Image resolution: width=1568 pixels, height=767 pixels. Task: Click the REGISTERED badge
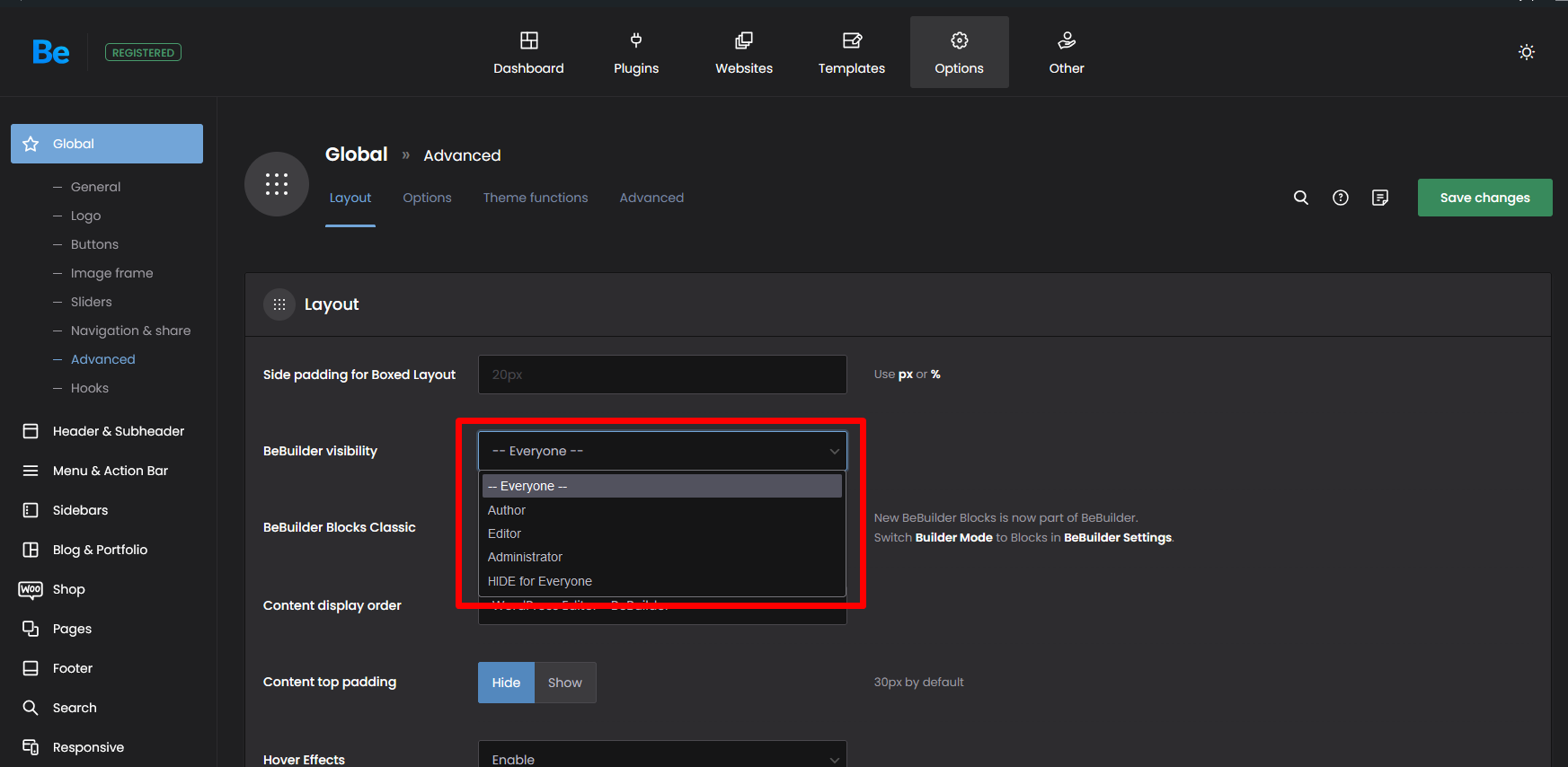click(143, 52)
